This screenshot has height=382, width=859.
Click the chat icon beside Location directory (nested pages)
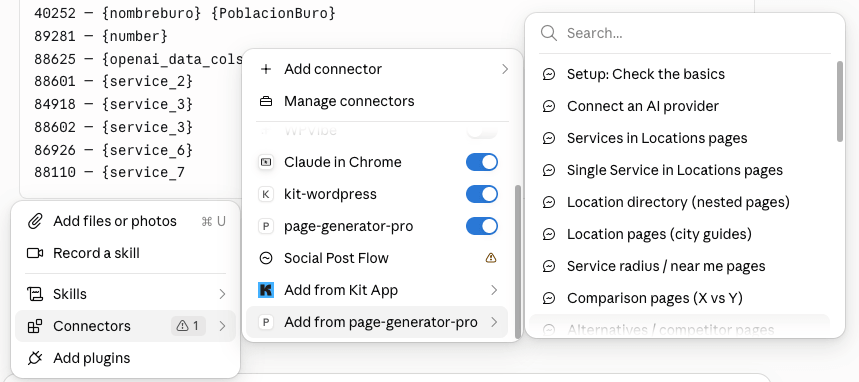[x=549, y=202]
